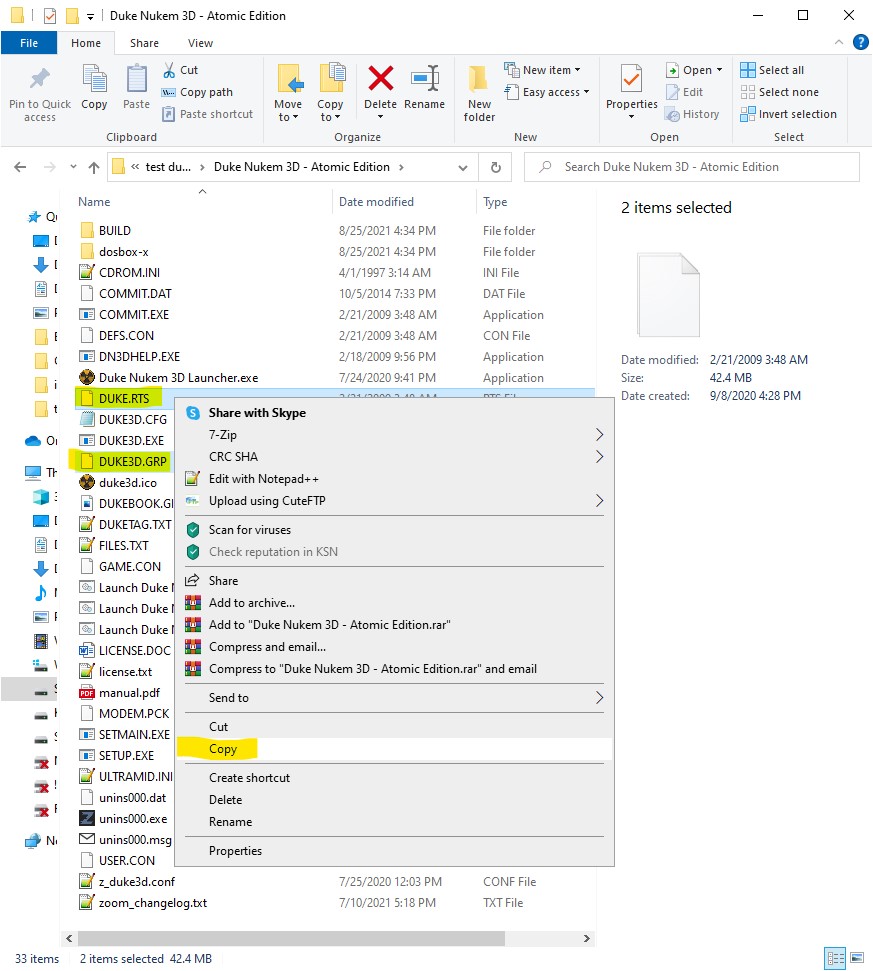Open the Help question mark icon

pyautogui.click(x=861, y=42)
